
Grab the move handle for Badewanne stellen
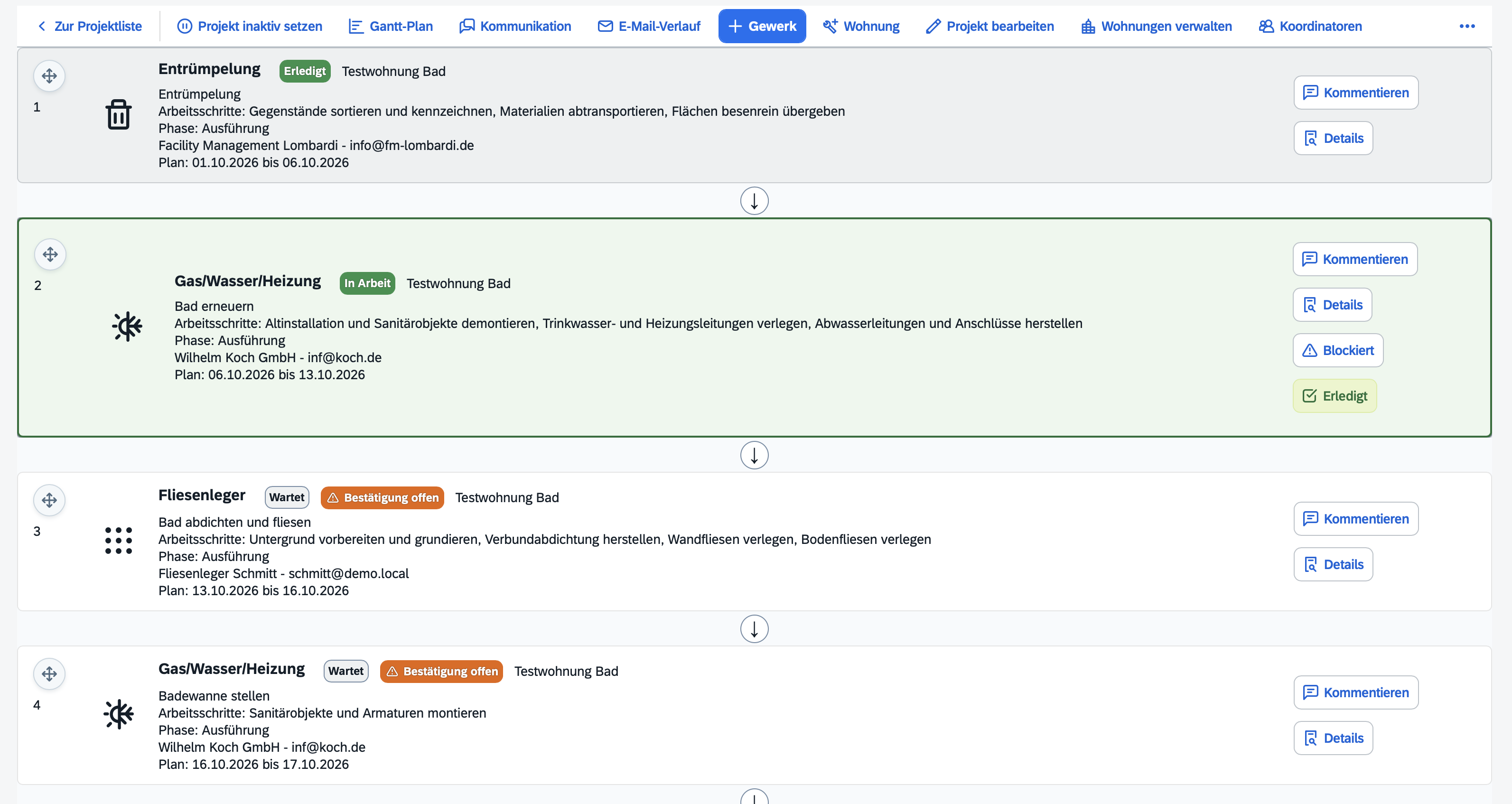pyautogui.click(x=49, y=674)
